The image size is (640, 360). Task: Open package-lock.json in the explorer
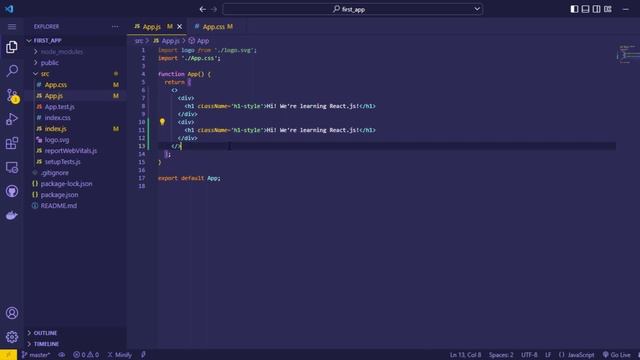click(x=66, y=184)
